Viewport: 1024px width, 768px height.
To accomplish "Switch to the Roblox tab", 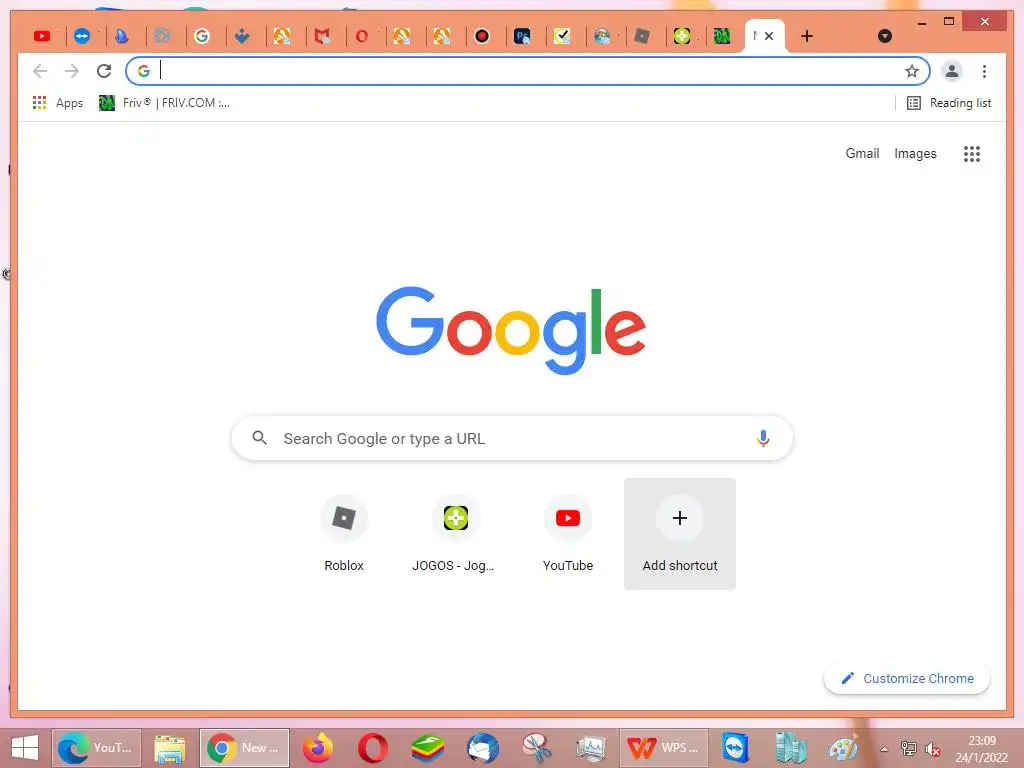I will point(642,37).
